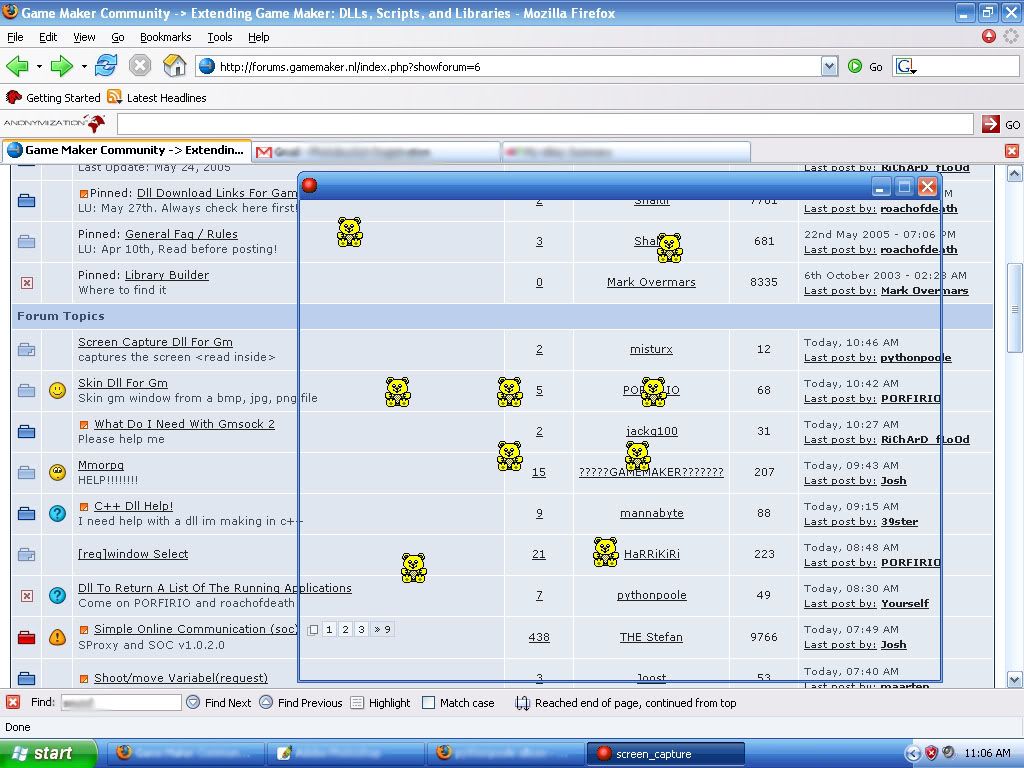Reload the page with Refresh icon
This screenshot has height=768, width=1024.
(x=106, y=66)
